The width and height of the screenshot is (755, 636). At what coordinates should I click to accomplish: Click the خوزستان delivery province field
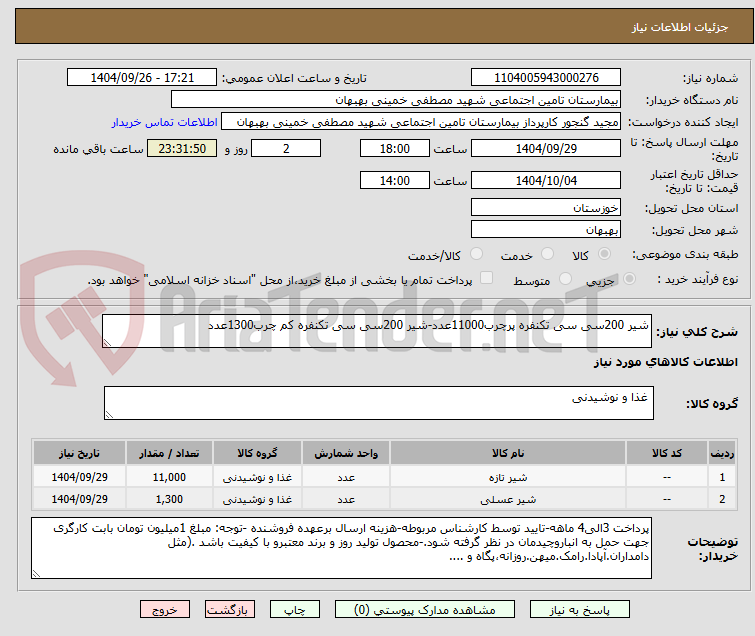pos(546,208)
